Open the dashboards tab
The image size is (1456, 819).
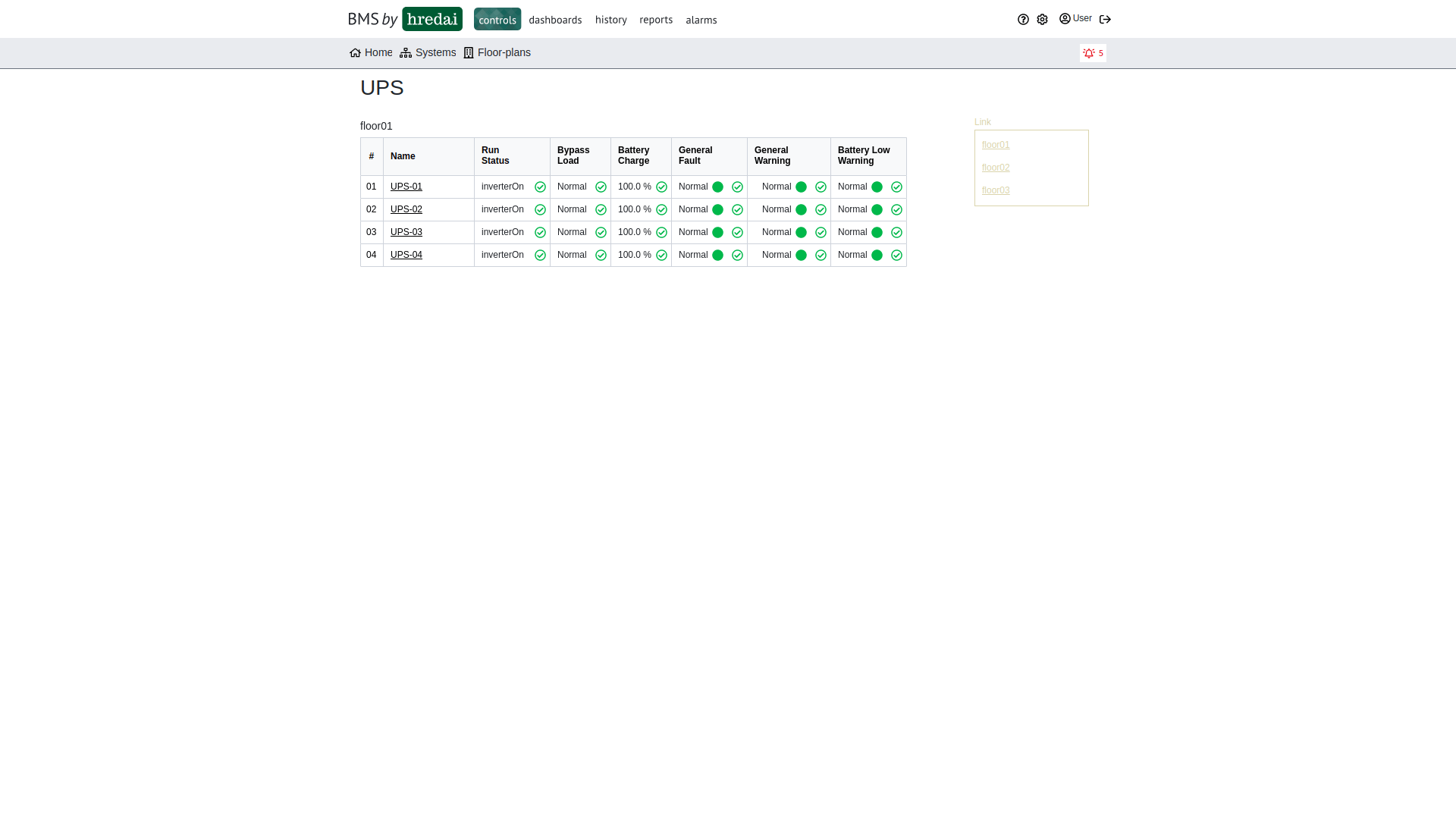tap(555, 20)
